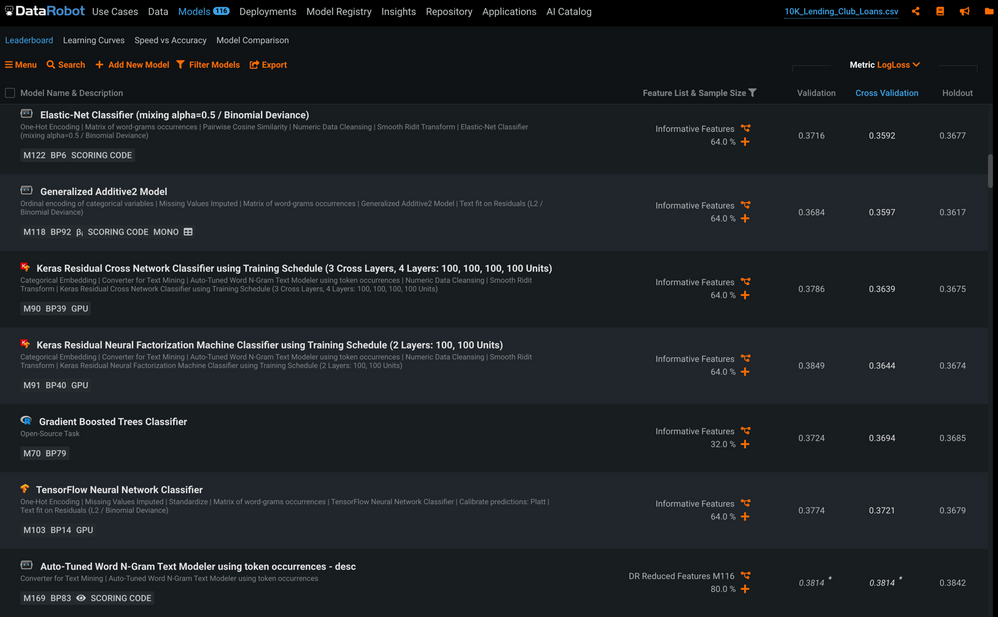
Task: Click the documentation book icon in top bar
Action: pyautogui.click(x=940, y=12)
